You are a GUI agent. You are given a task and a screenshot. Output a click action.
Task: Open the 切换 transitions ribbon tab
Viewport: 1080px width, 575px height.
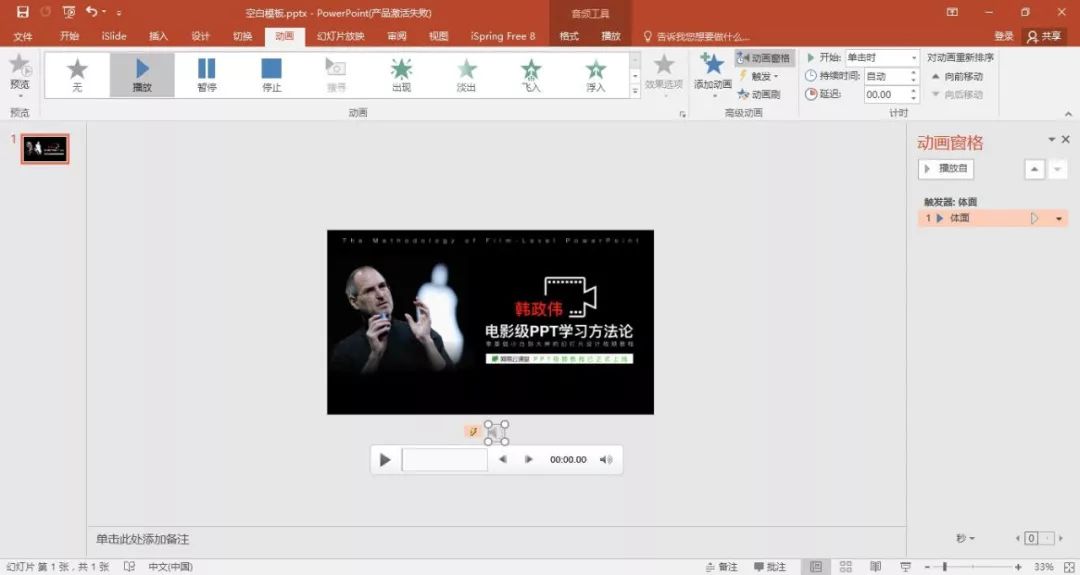tap(242, 36)
